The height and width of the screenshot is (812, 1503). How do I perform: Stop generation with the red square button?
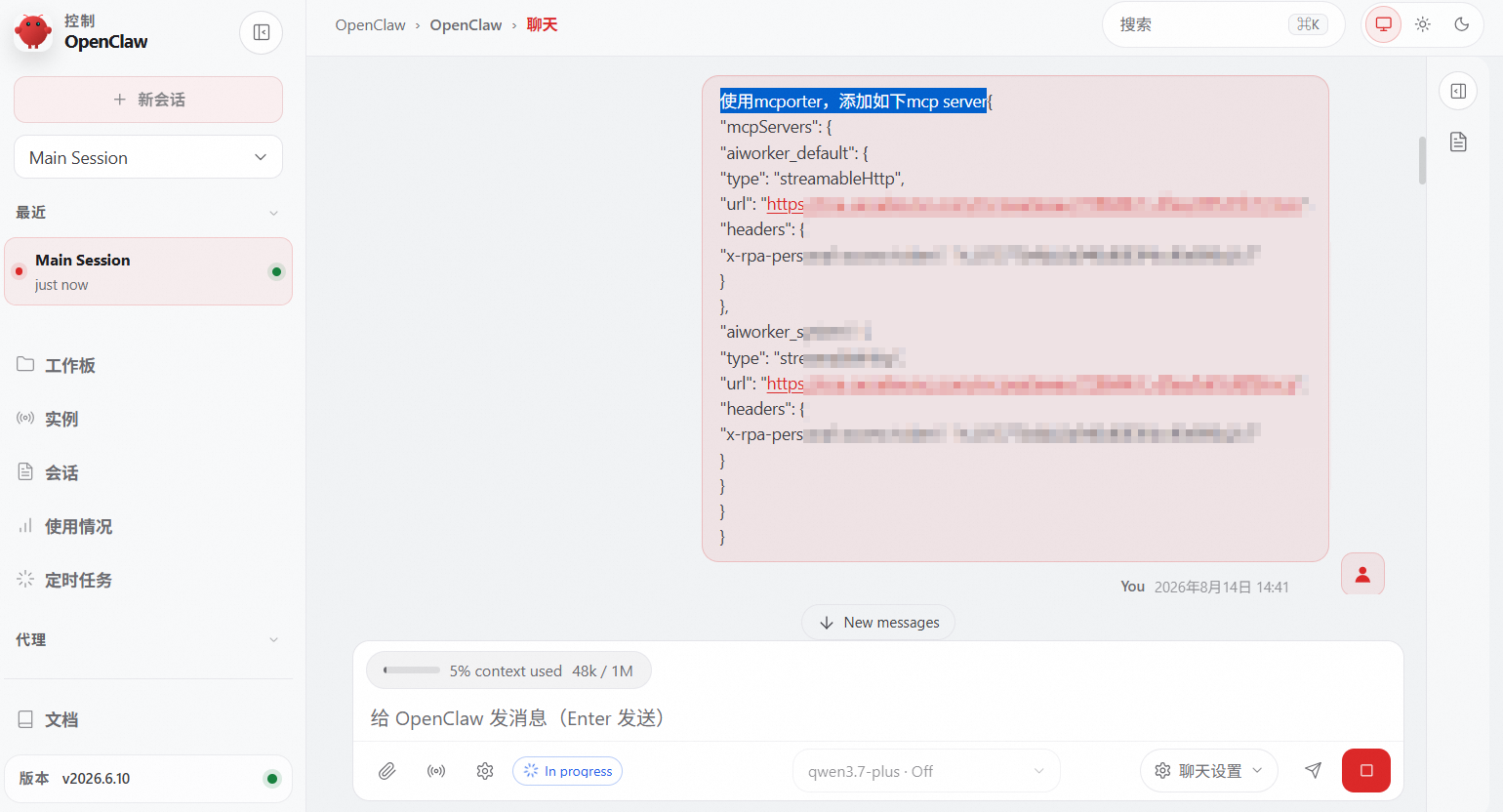[x=1366, y=771]
